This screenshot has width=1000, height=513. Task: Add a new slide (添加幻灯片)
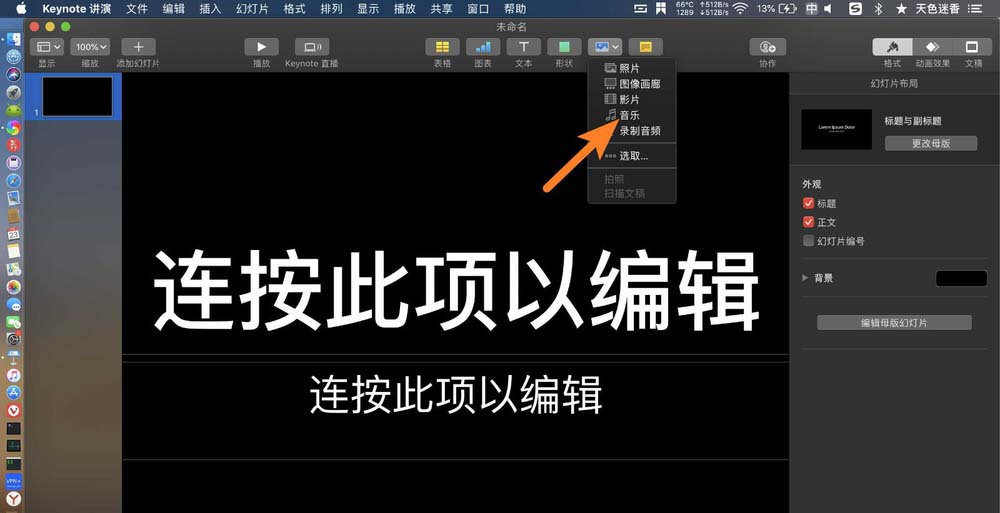138,47
